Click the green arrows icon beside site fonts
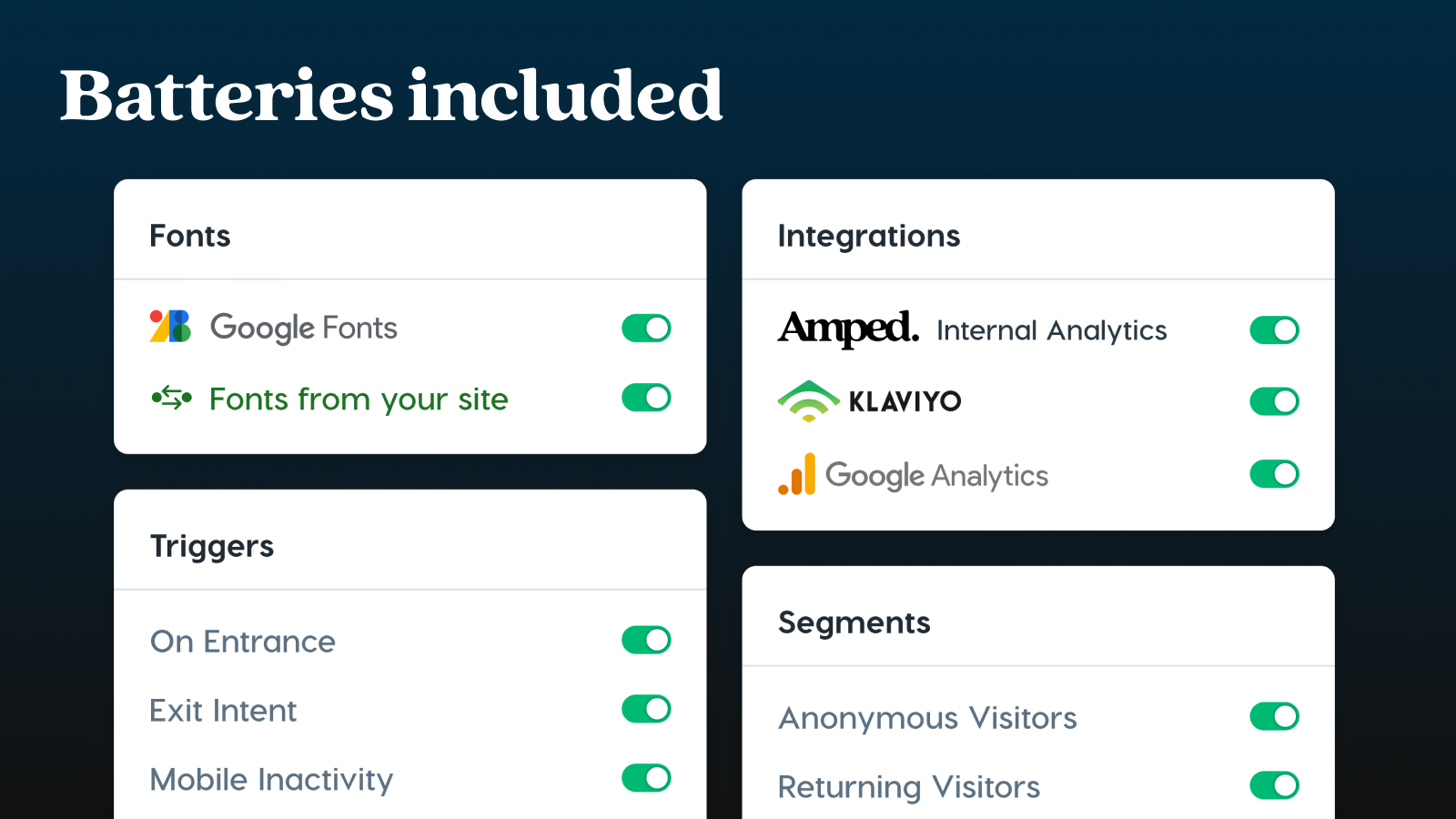This screenshot has width=1456, height=819. pos(169,398)
